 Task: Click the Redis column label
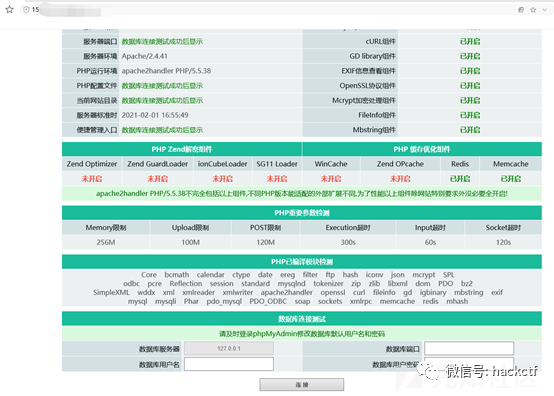[x=460, y=164]
